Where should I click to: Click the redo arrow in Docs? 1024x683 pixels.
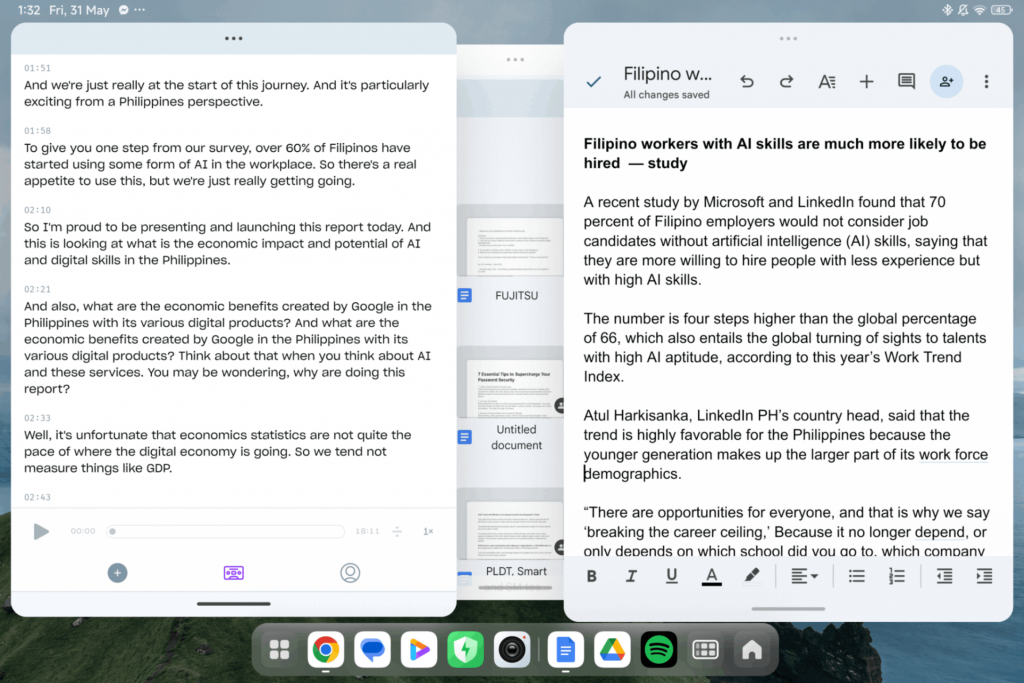click(x=786, y=82)
